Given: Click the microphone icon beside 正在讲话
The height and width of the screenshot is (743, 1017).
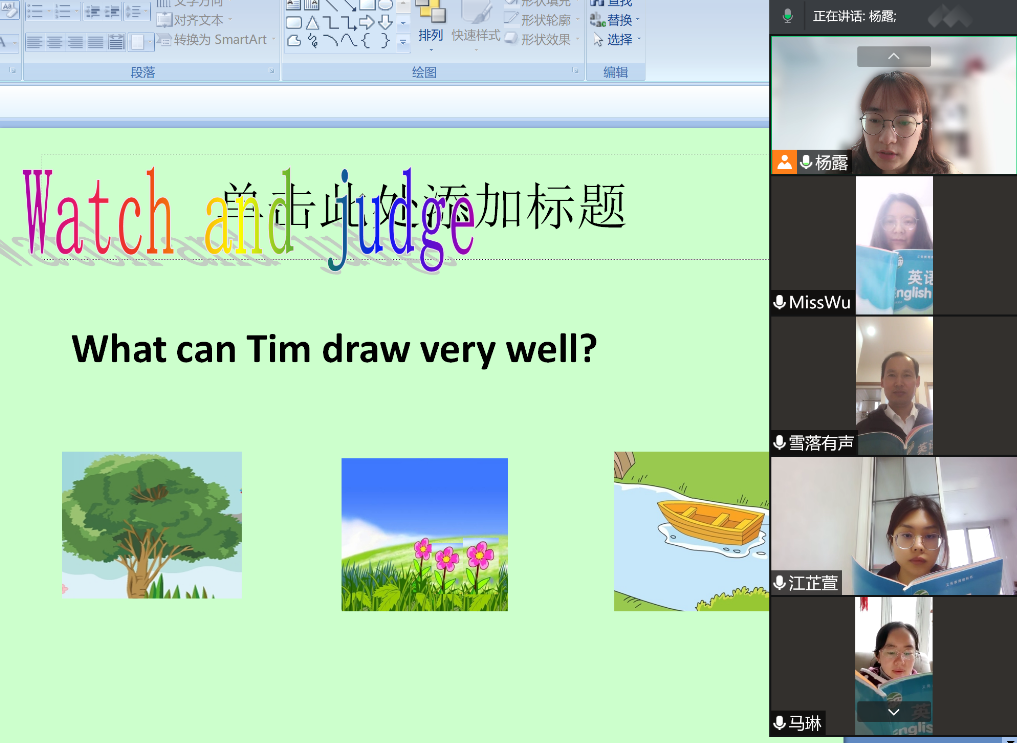Looking at the screenshot, I should click(787, 16).
